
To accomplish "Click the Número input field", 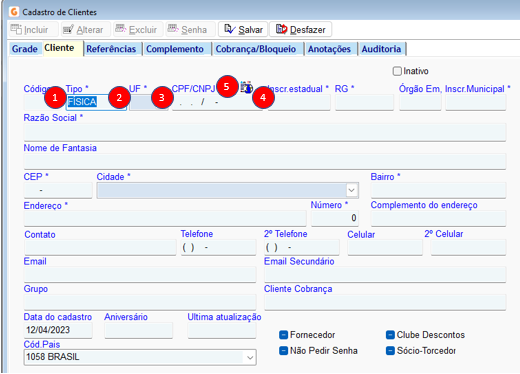I will point(335,218).
